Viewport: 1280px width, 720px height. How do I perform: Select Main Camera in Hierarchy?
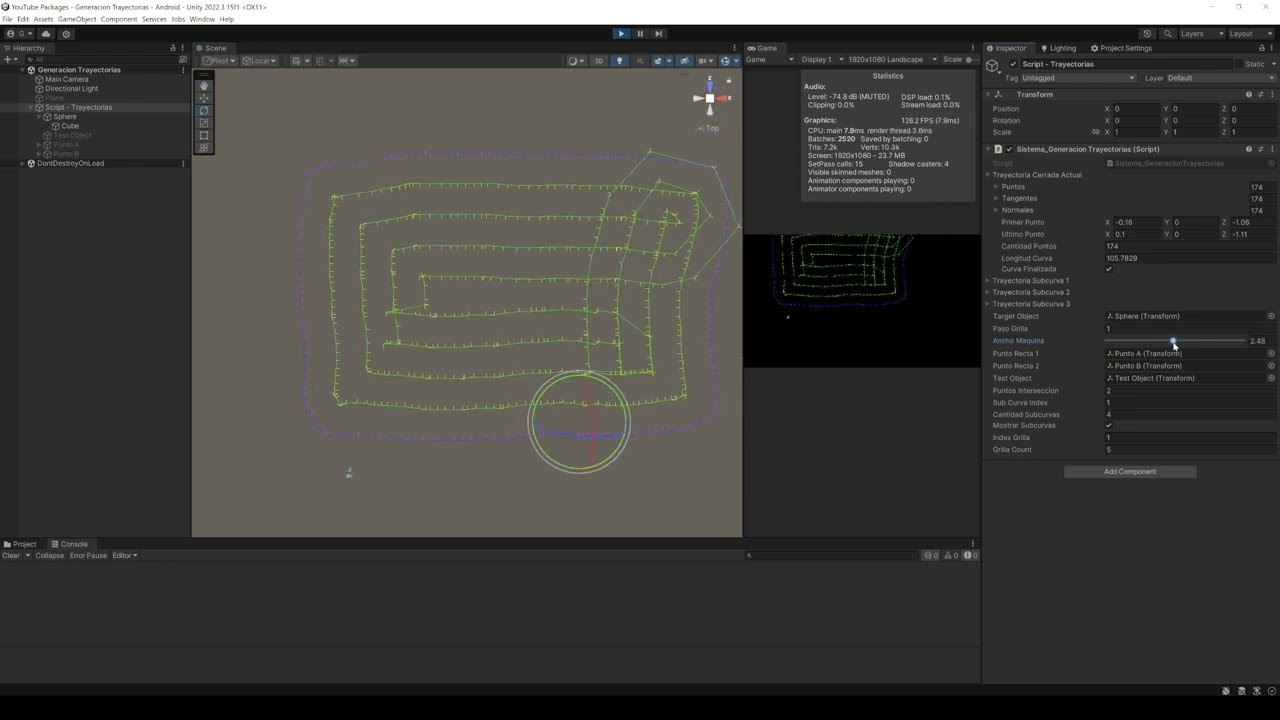[66, 79]
